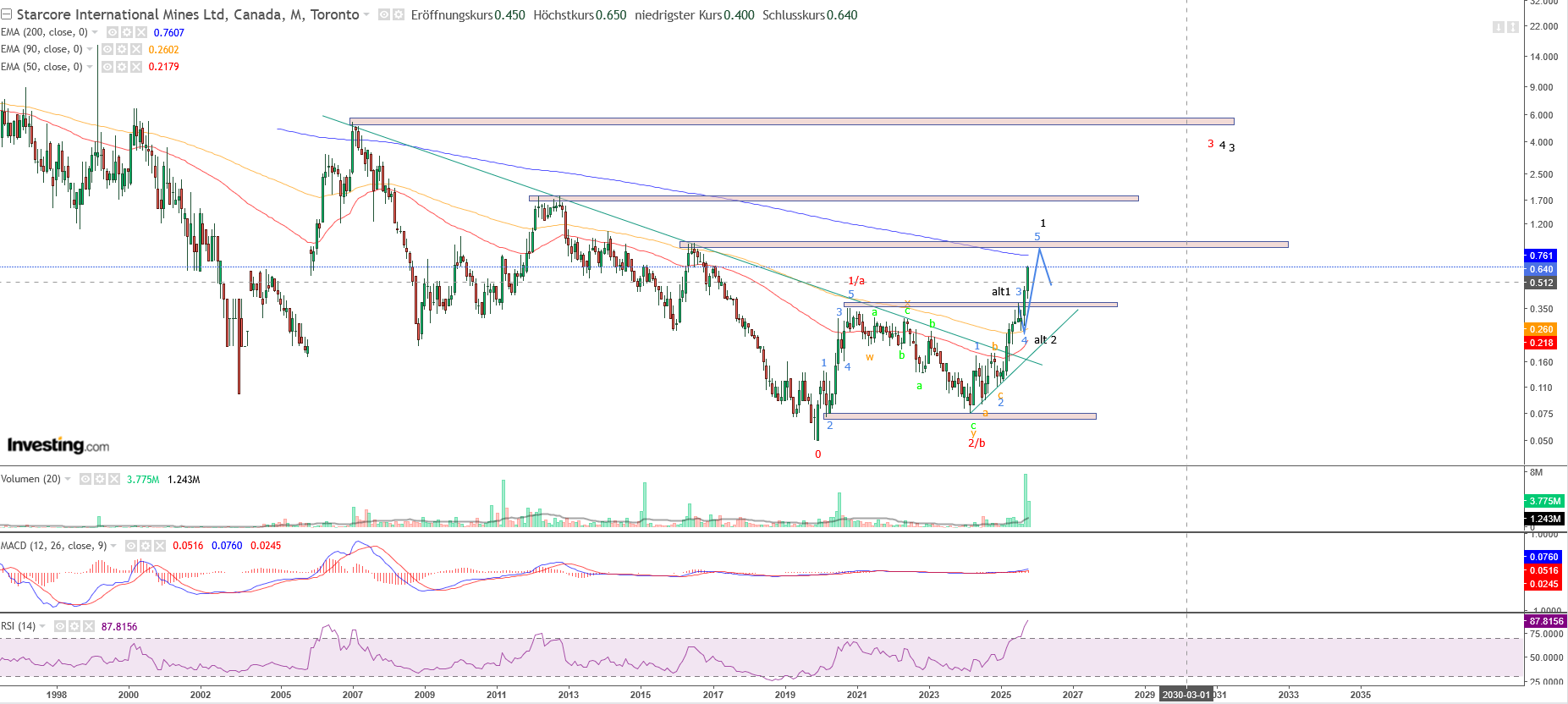Delete the Volumen indicator using X icon

(114, 479)
